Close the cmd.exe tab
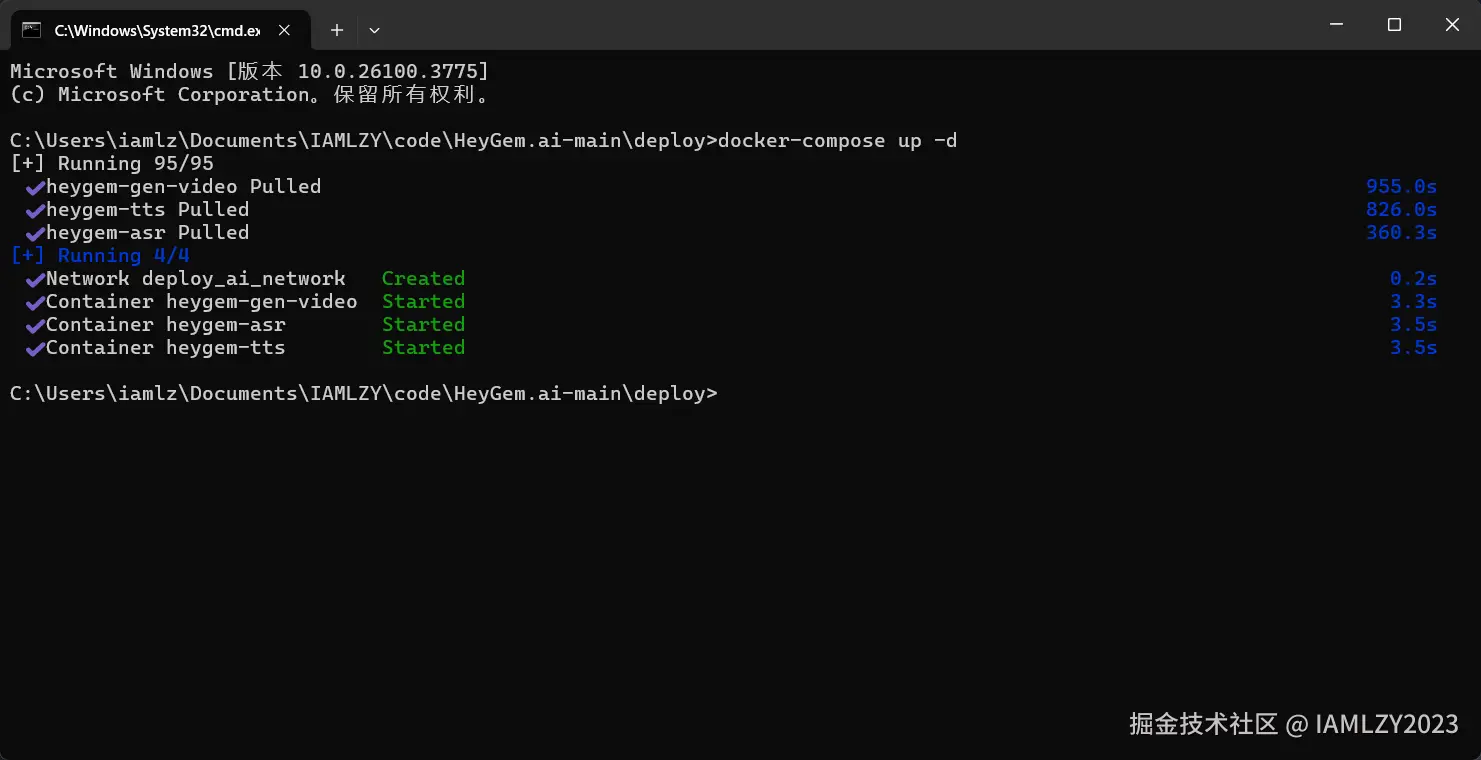The image size is (1481, 760). (284, 30)
